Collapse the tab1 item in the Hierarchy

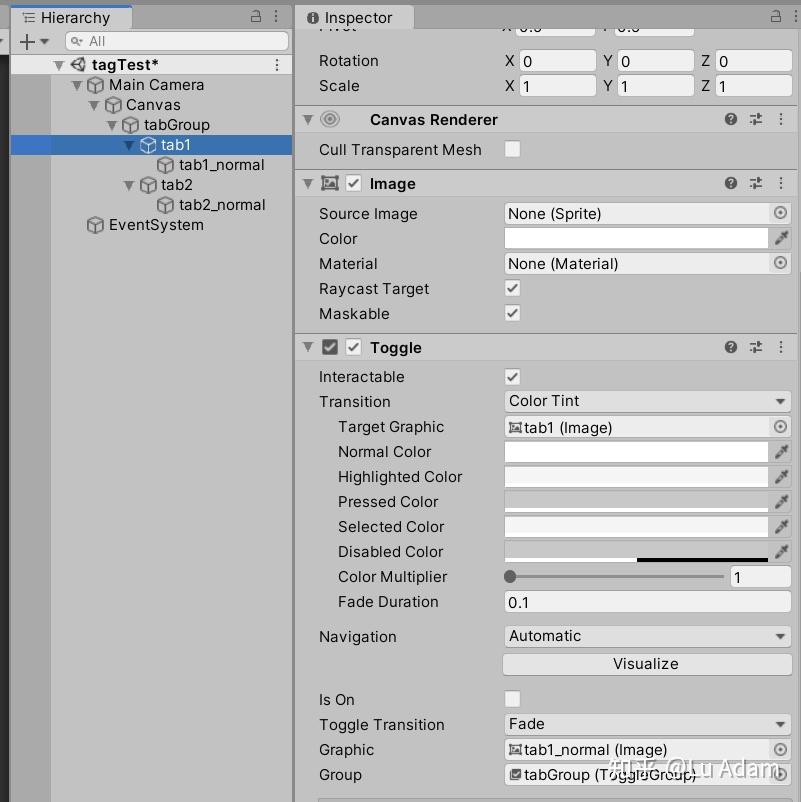[128, 144]
